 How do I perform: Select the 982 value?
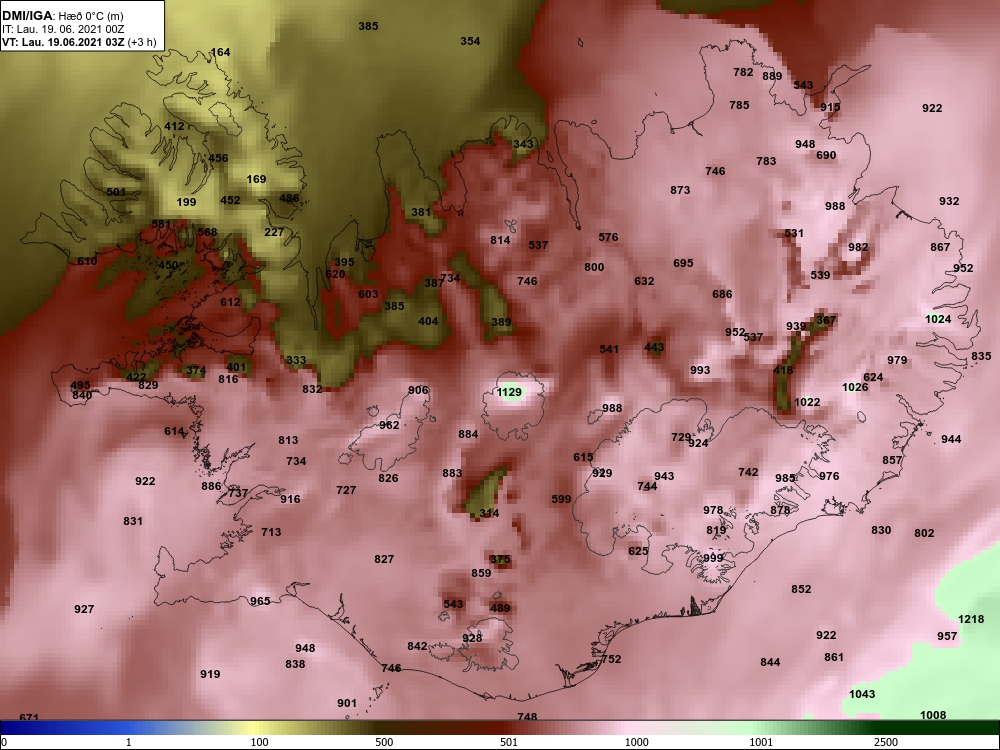pos(858,247)
